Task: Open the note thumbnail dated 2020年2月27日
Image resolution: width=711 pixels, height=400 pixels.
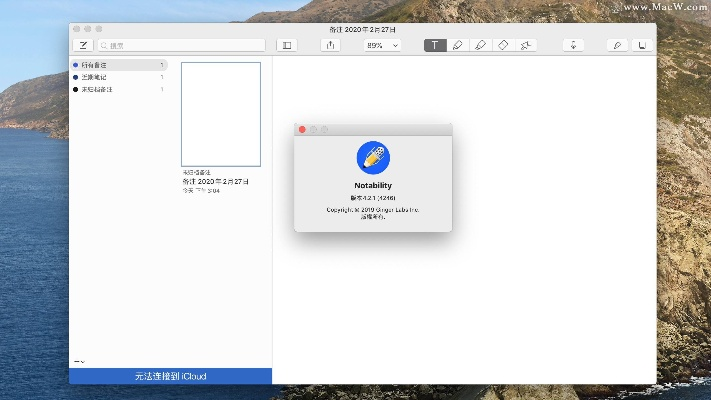Action: [220, 114]
